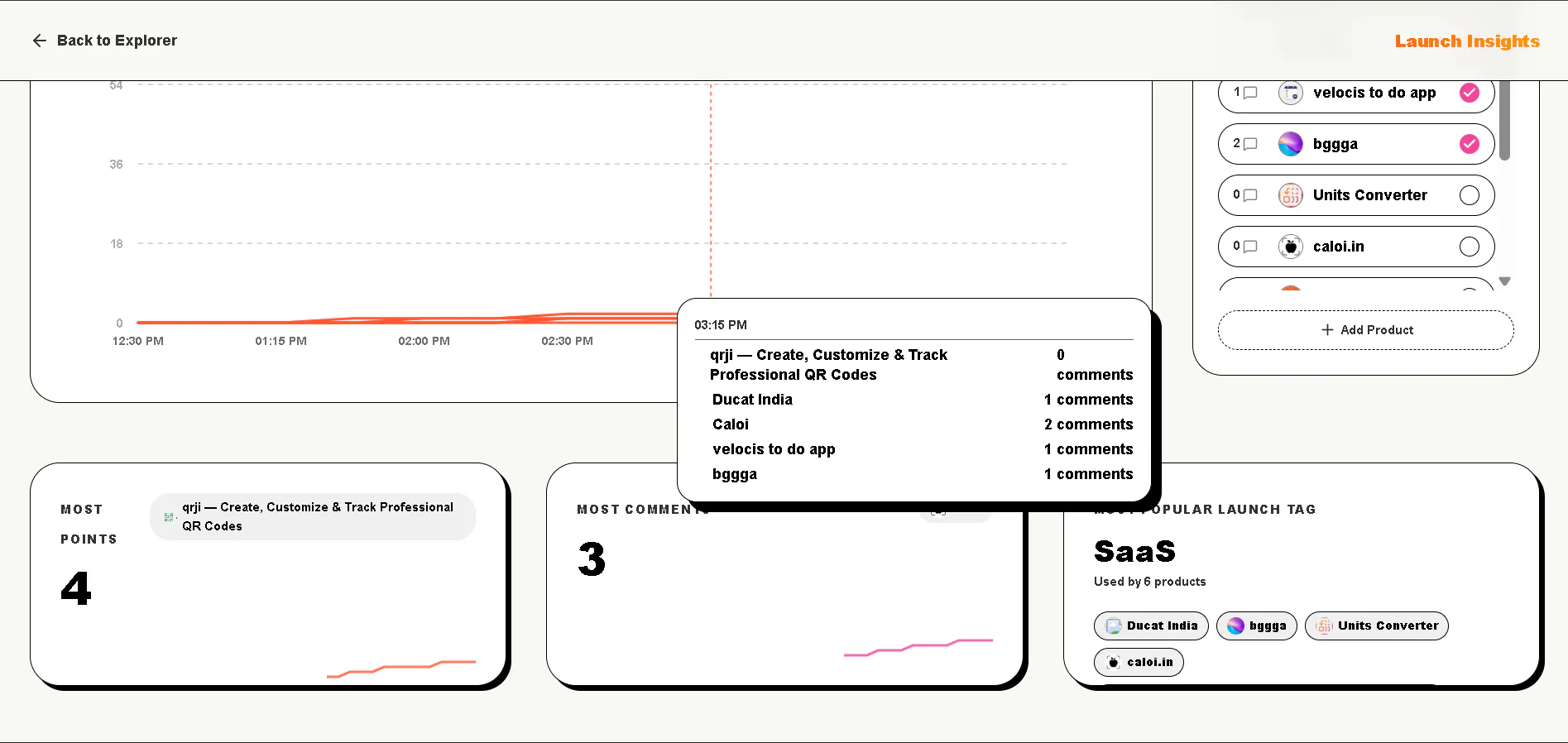Select the bggga tag chip
Image resolution: width=1568 pixels, height=743 pixels.
(x=1257, y=626)
